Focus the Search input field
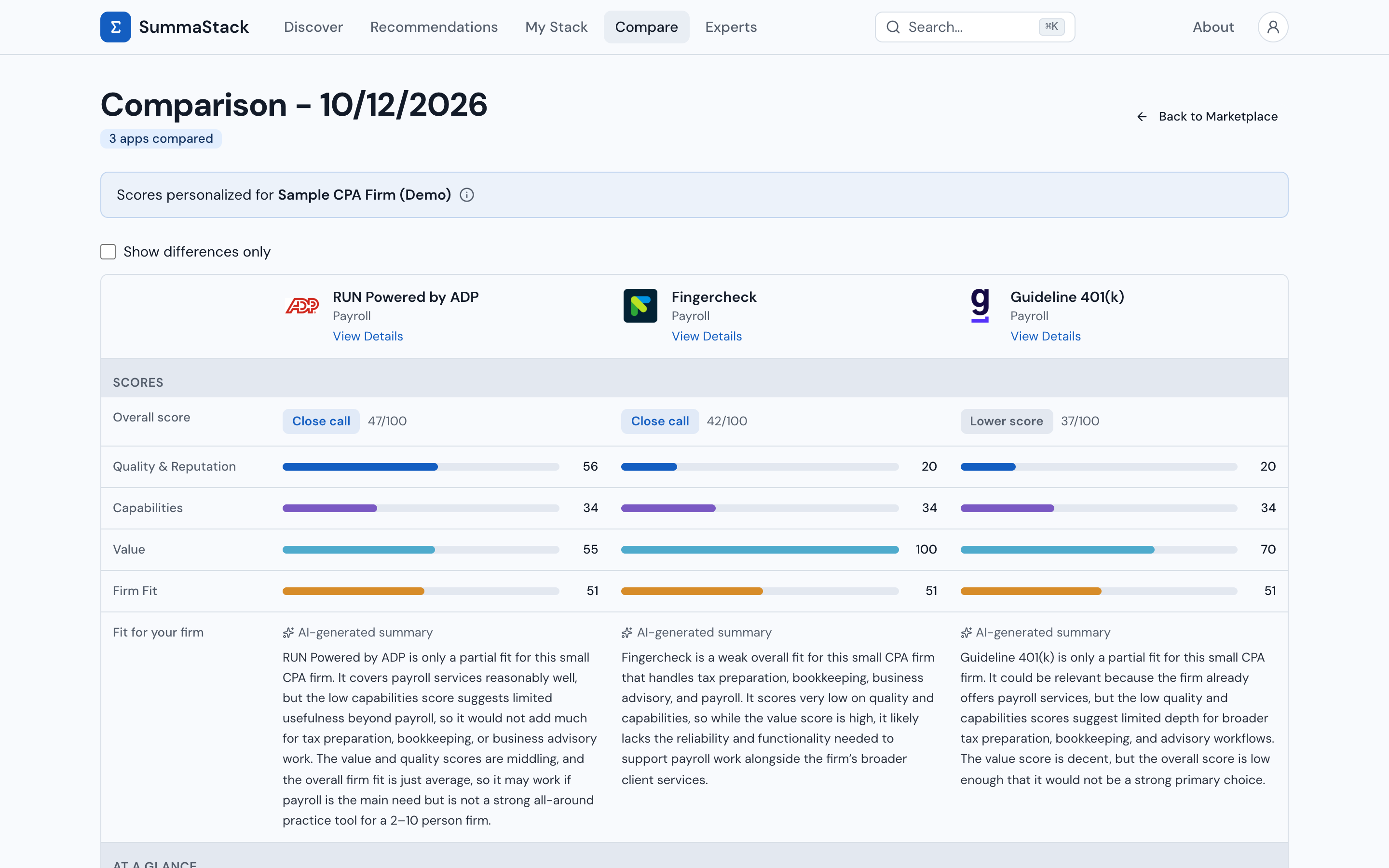Screen dimensions: 1389x868 (x=974, y=27)
